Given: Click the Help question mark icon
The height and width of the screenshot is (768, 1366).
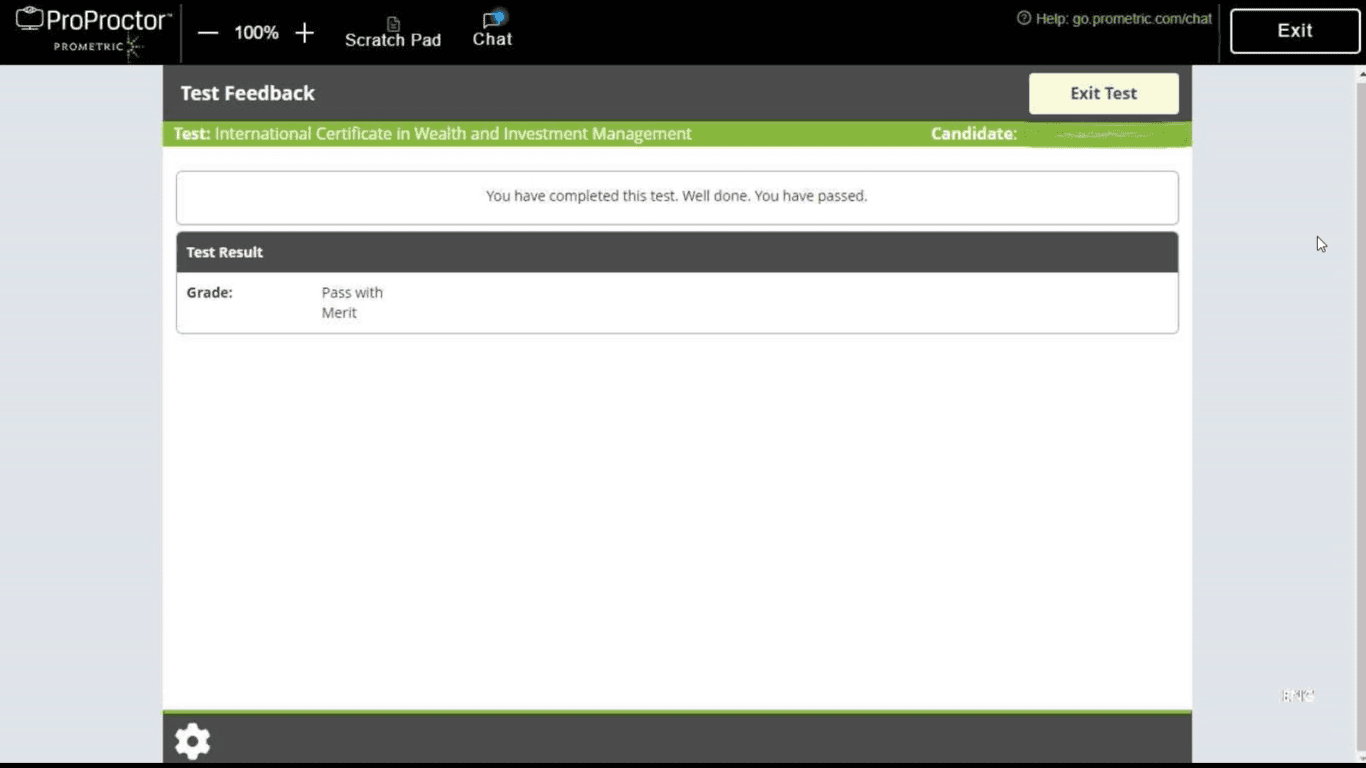Looking at the screenshot, I should (x=1023, y=18).
